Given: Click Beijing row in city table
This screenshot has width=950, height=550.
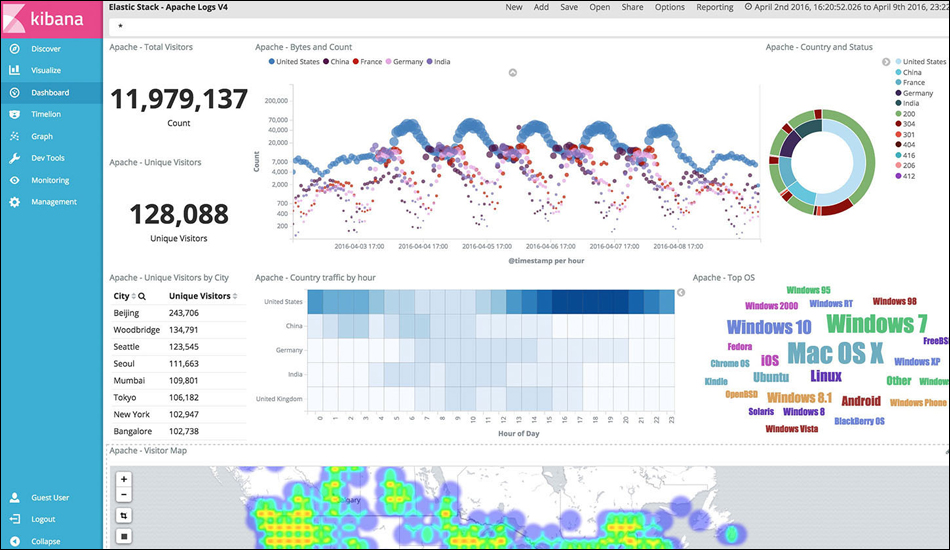Looking at the screenshot, I should click(178, 313).
